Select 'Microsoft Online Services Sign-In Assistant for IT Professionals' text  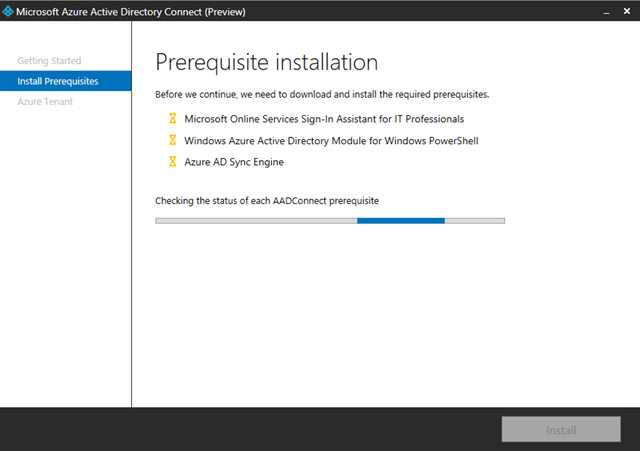324,119
